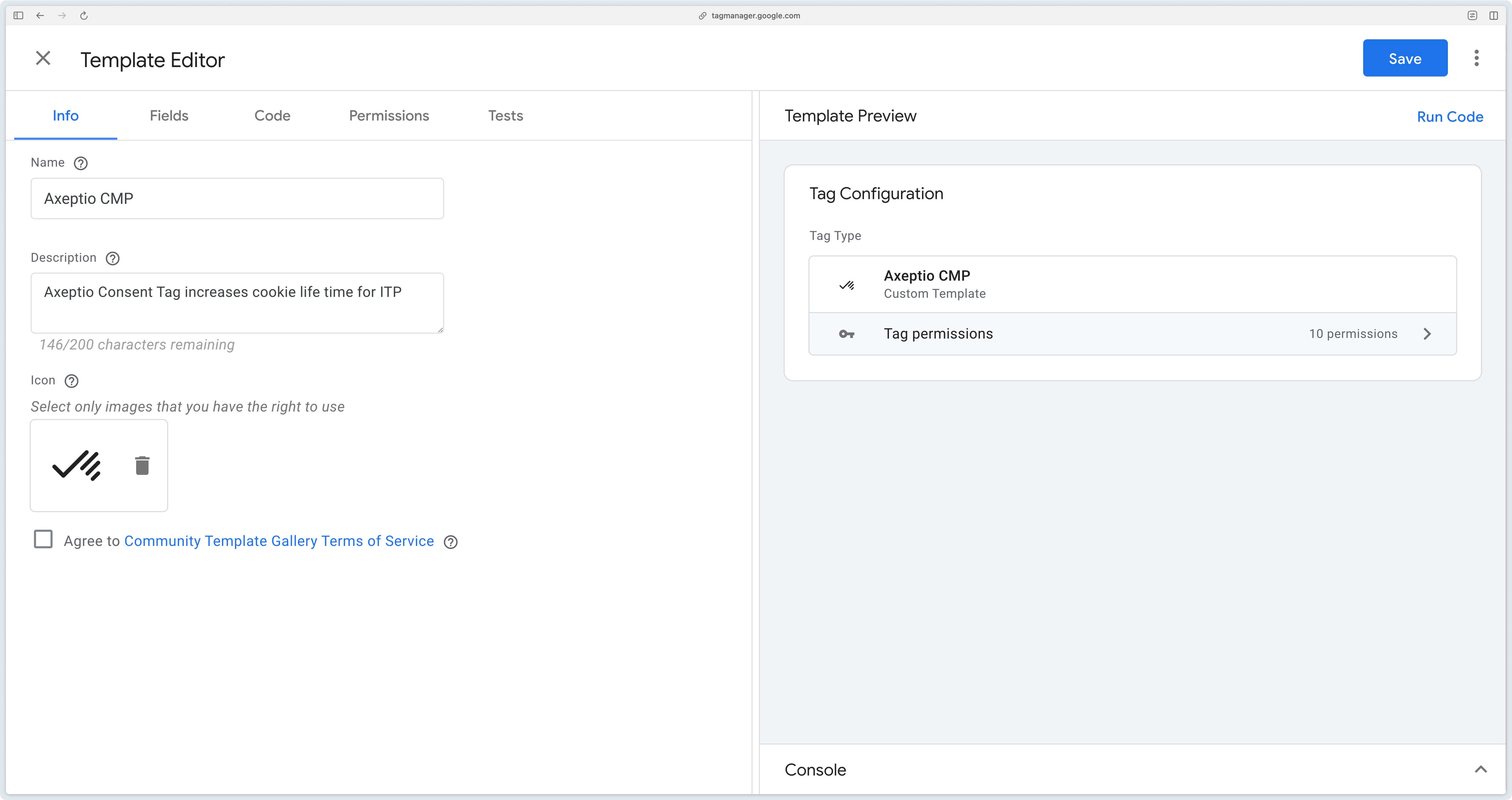Expand Tag permissions with right chevron
This screenshot has height=800, width=1512.
(x=1427, y=334)
